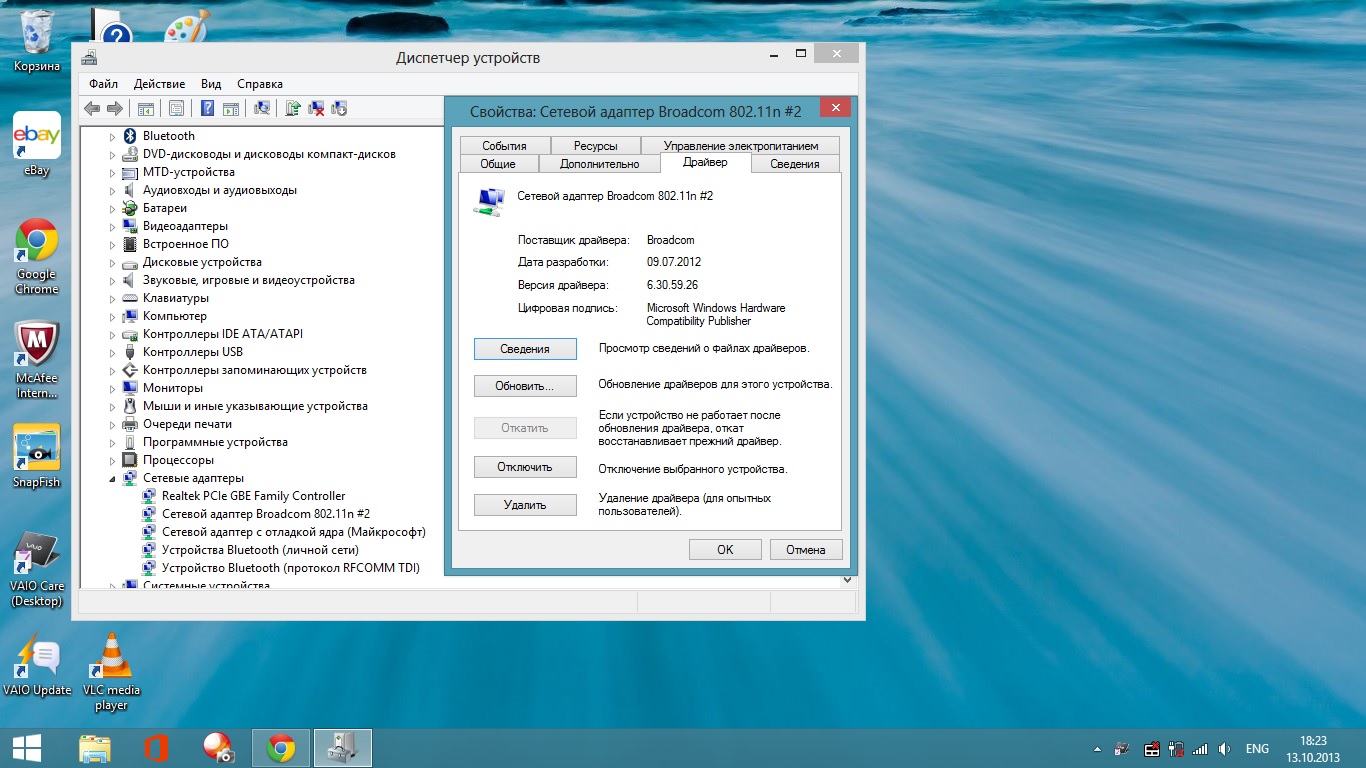The image size is (1366, 768).
Task: Expand the Мониторы node
Action: (113, 388)
